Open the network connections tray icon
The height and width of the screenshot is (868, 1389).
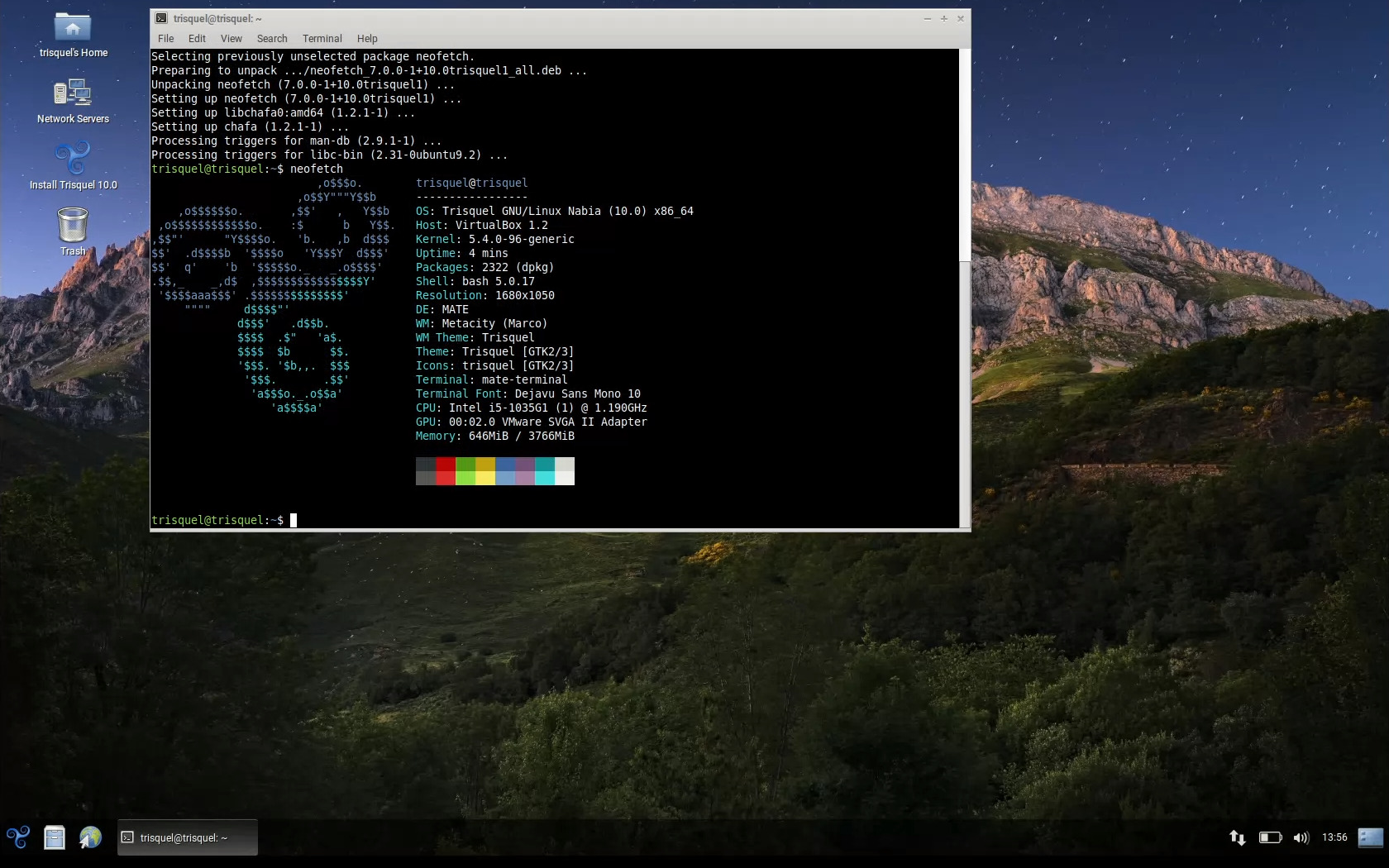pos(1237,837)
